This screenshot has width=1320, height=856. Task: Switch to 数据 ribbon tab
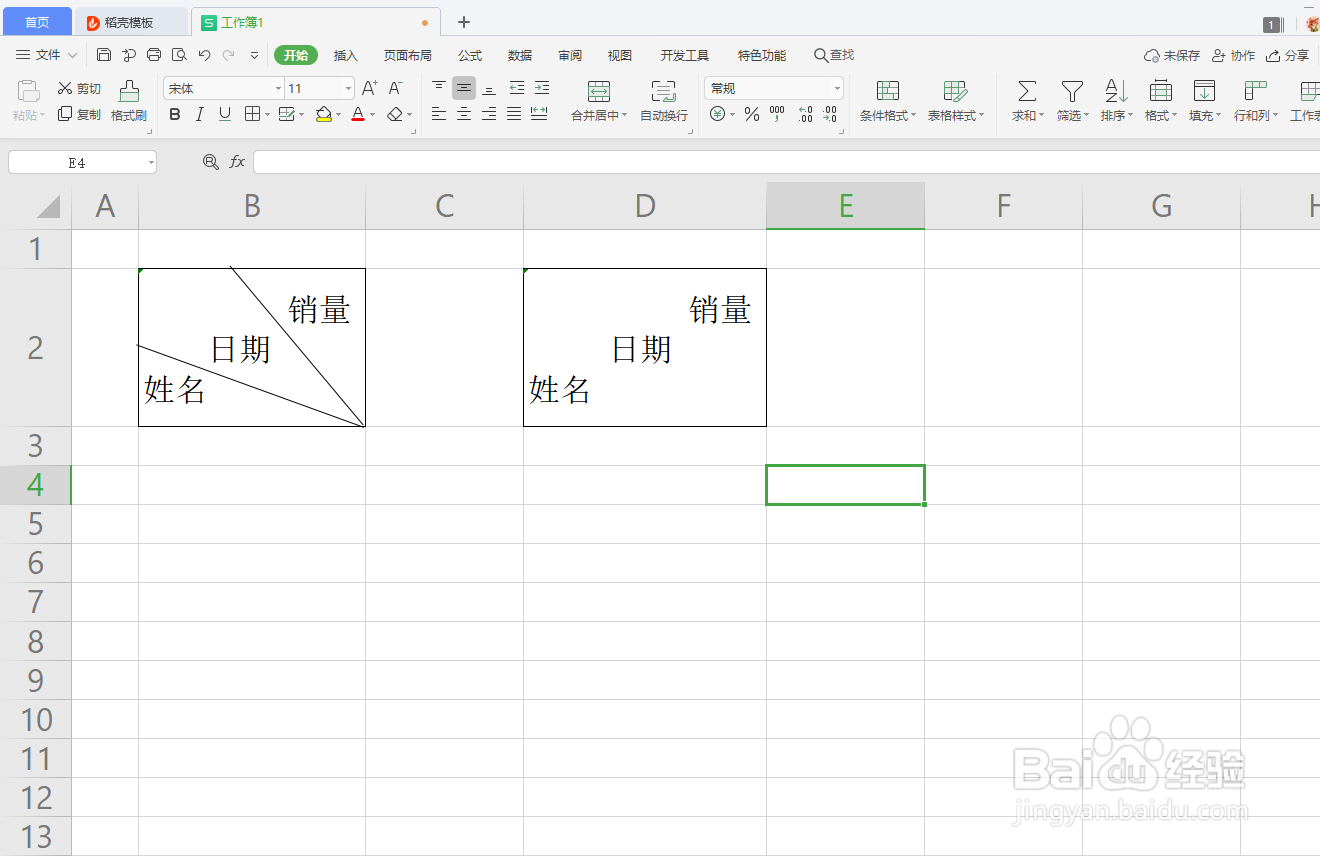[x=520, y=56]
